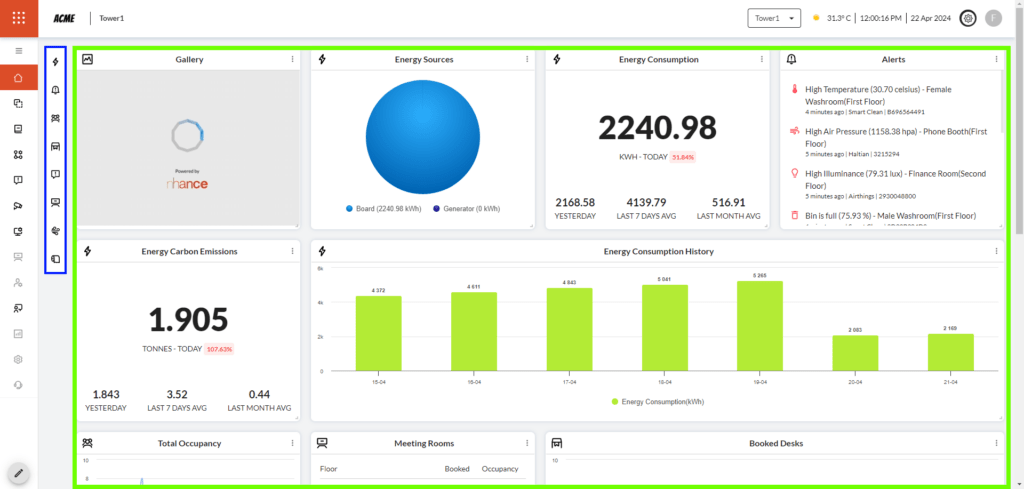Screen dimensions: 1024x489
Task: Select the occupancy people icon in widget strip
Action: 56,118
